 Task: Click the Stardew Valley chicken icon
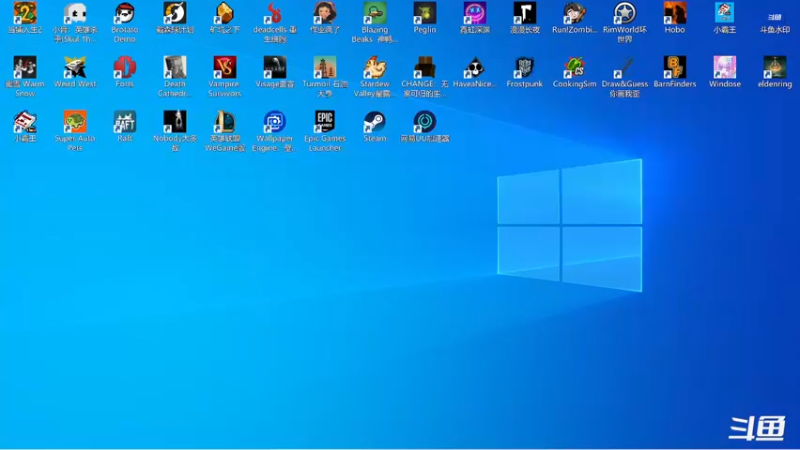pyautogui.click(x=374, y=67)
